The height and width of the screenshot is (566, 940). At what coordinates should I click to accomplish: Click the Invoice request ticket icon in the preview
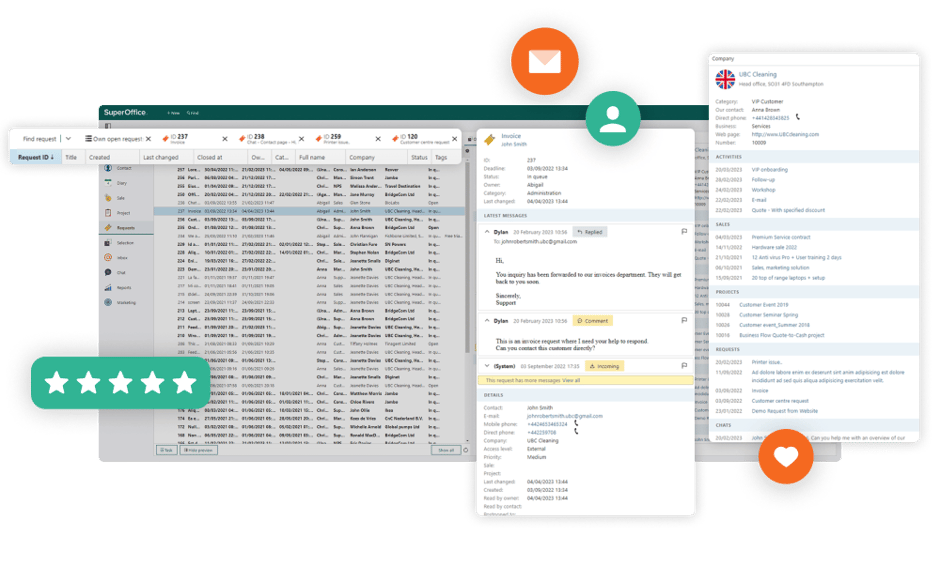(x=490, y=140)
